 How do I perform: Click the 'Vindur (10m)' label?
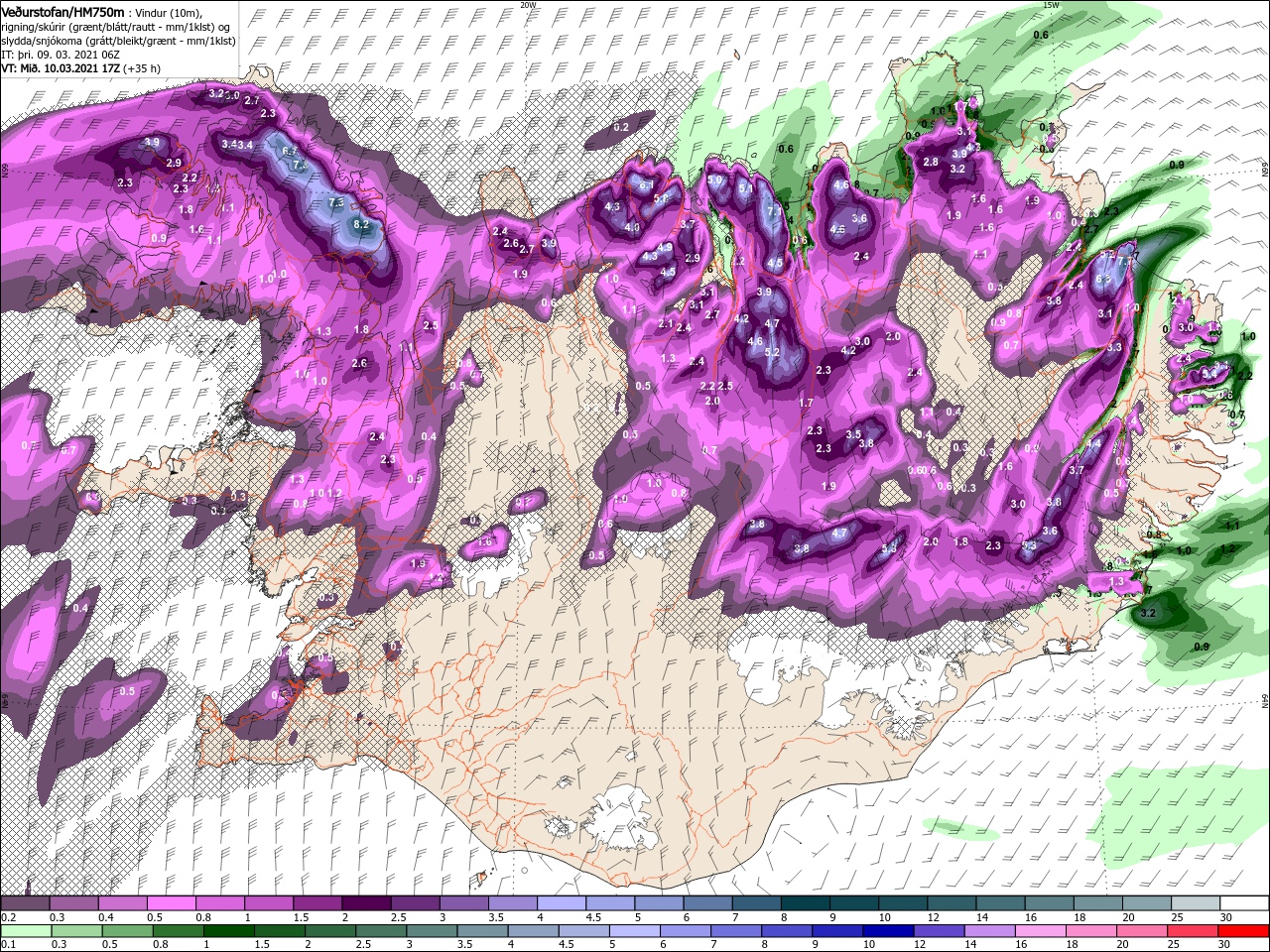[x=168, y=12]
